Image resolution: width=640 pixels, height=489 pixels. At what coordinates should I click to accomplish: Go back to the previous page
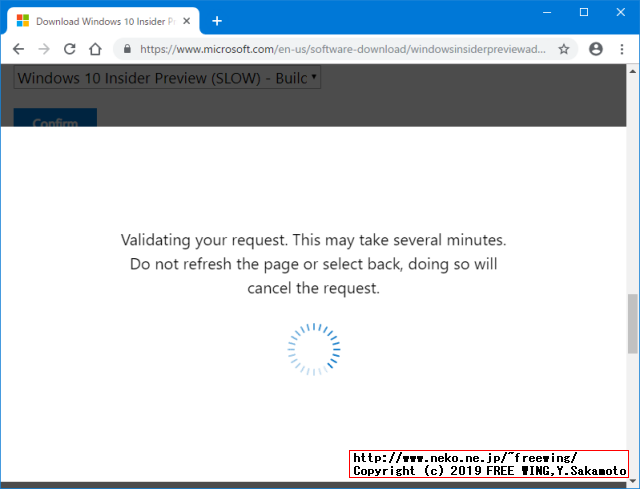click(x=18, y=49)
